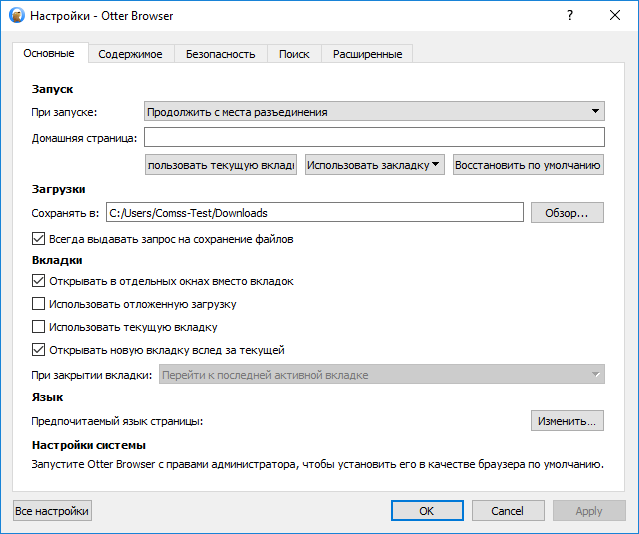Click the Обзор... browse button
The width and height of the screenshot is (639, 534).
coord(567,213)
